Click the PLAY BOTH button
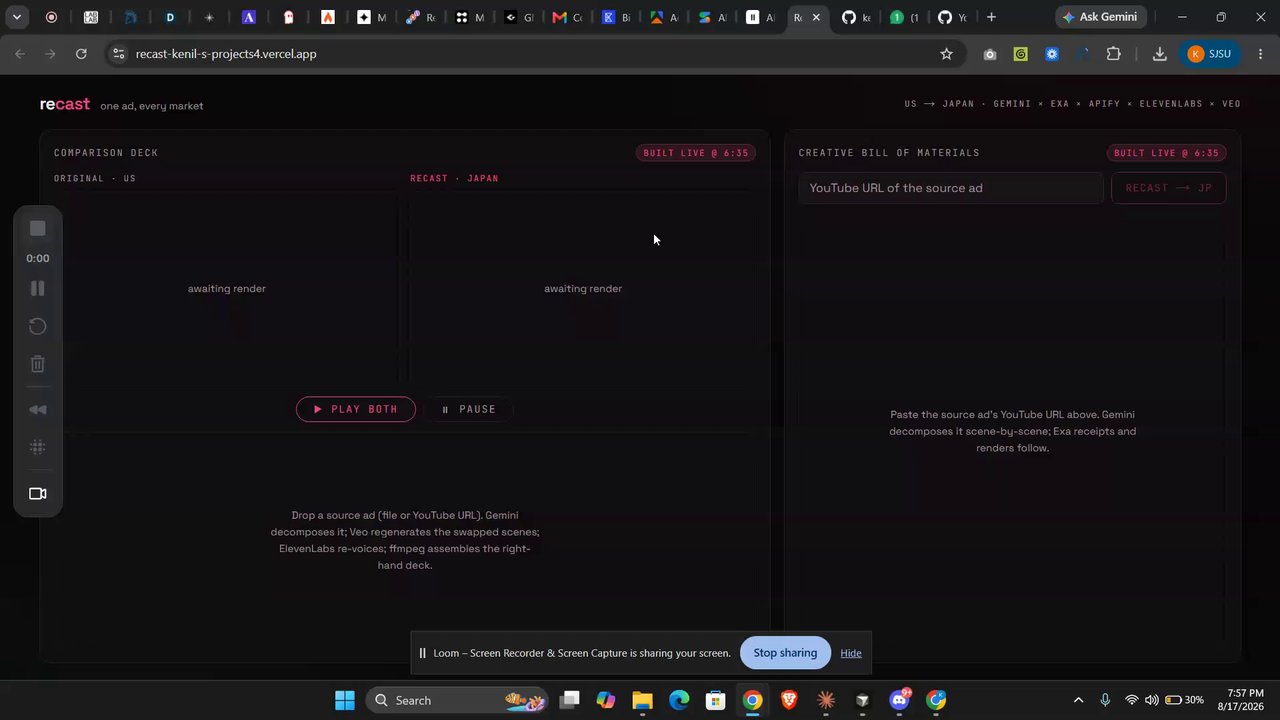The width and height of the screenshot is (1280, 720). 356,409
